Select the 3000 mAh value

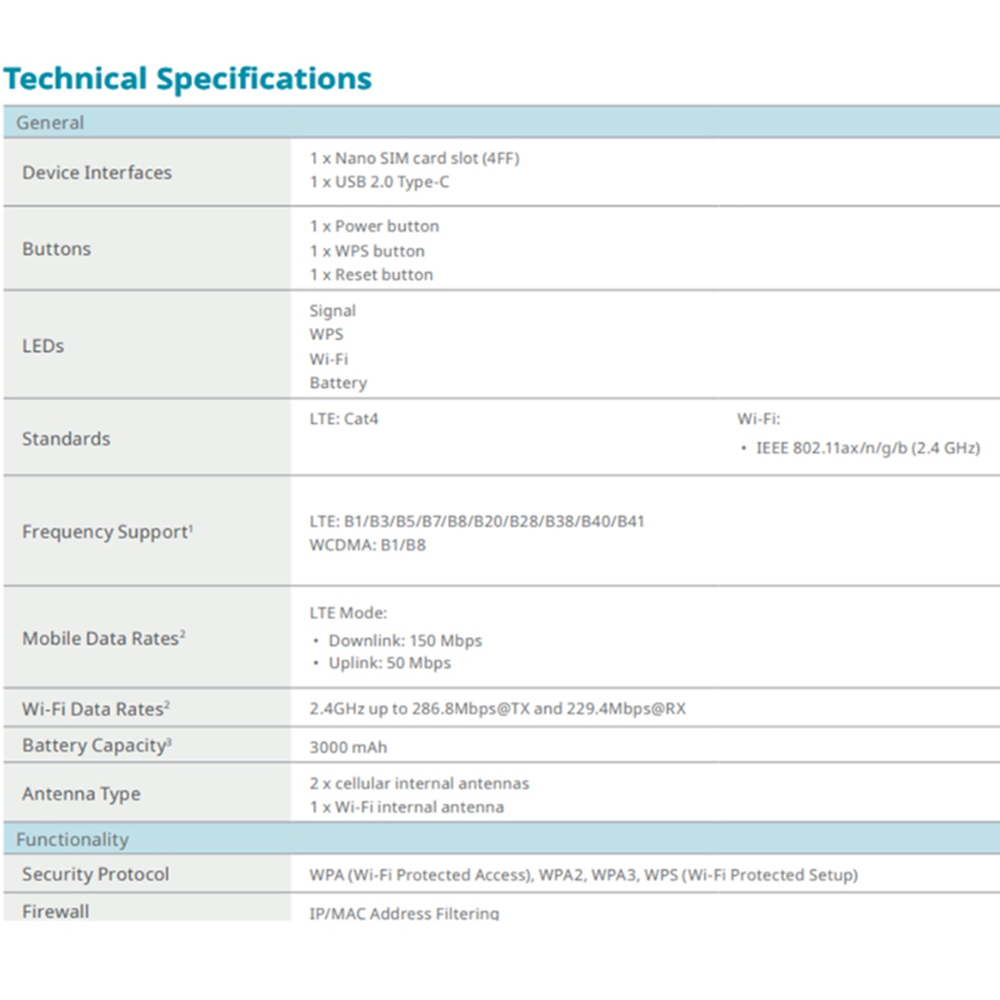coord(348,747)
